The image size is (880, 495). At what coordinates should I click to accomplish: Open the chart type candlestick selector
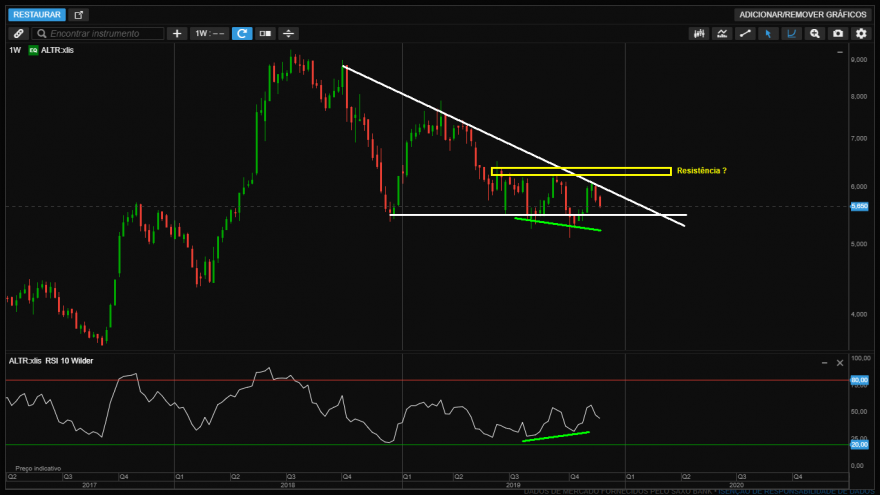tap(699, 34)
